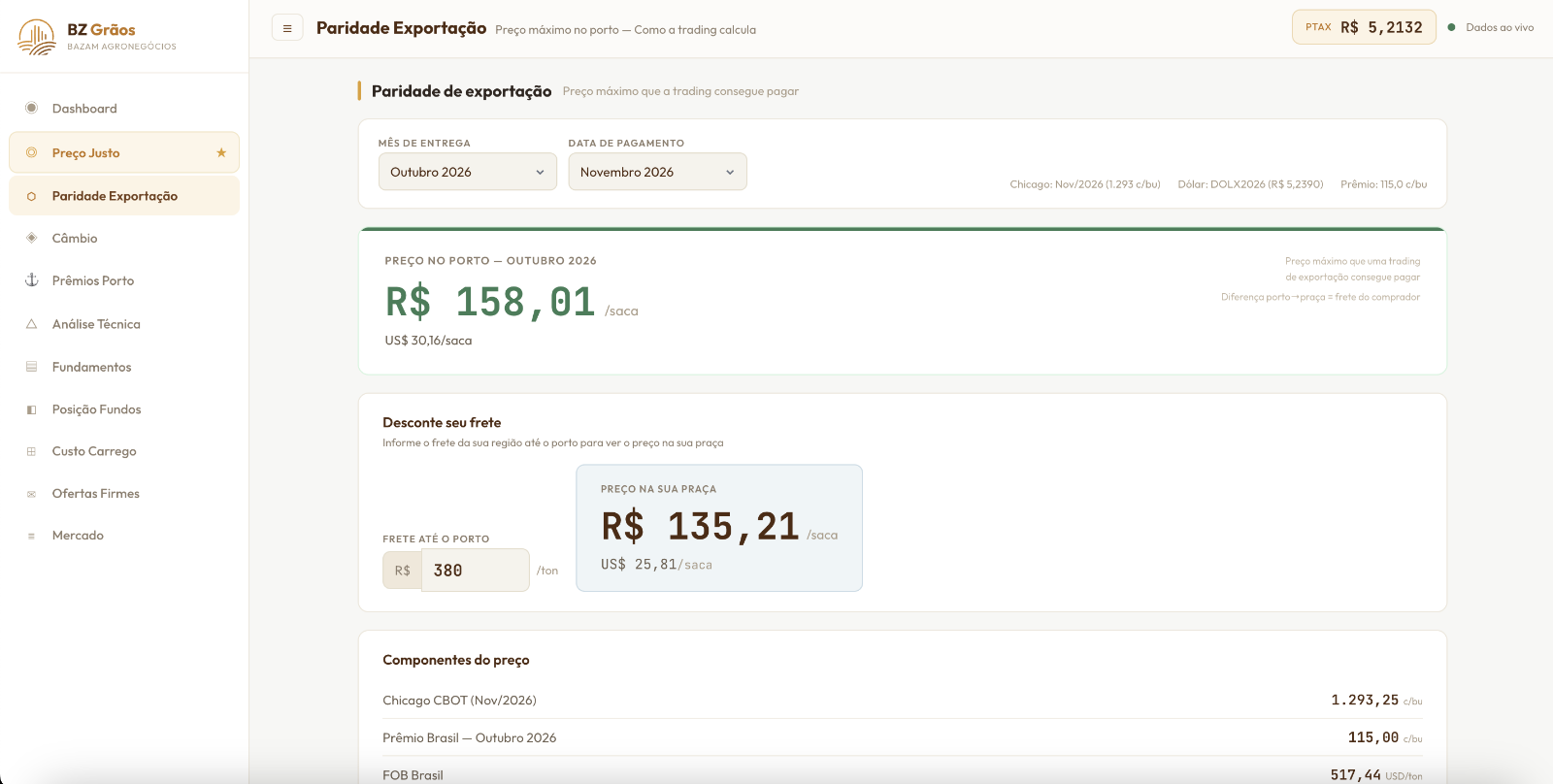Screen dimensions: 1553x784
Task: Open the Dashboard menu item
Action: (x=124, y=109)
